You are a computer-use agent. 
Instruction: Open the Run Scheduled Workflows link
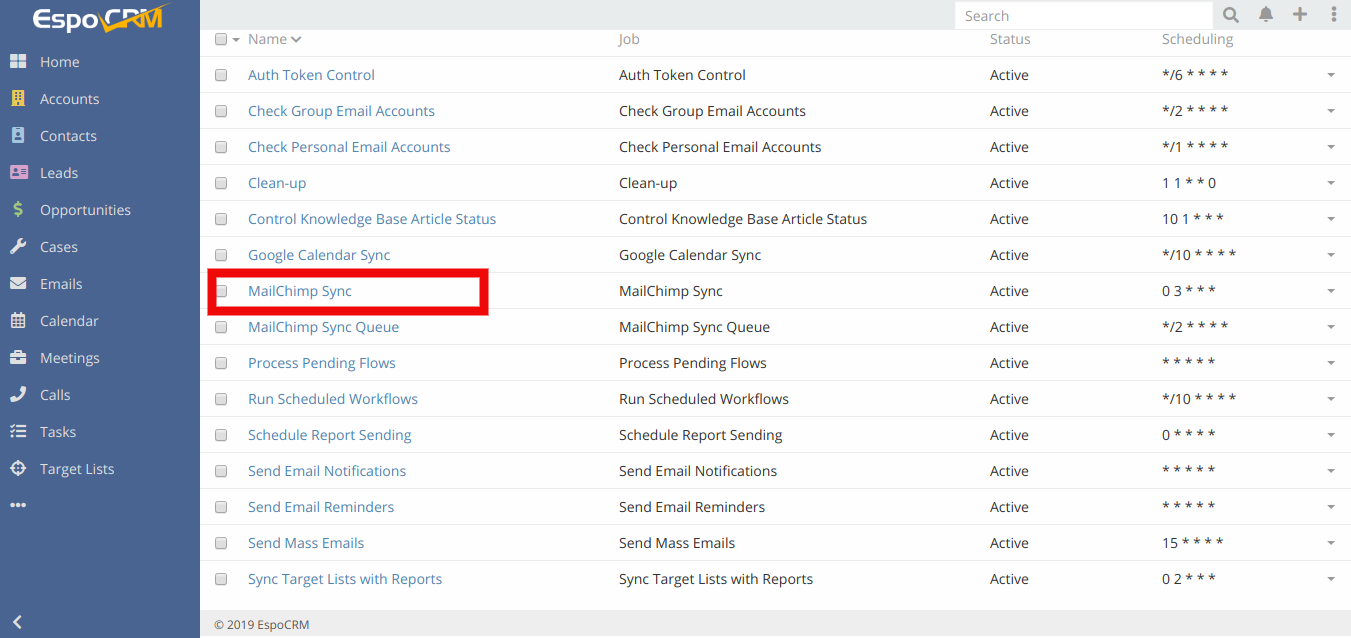pos(333,399)
